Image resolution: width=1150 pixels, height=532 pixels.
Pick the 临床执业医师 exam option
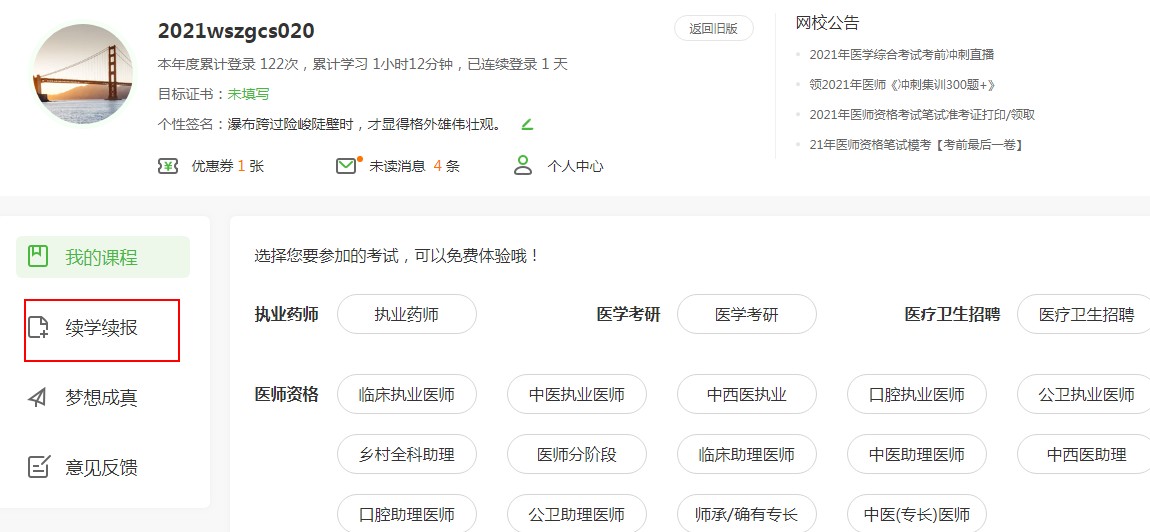(x=406, y=395)
